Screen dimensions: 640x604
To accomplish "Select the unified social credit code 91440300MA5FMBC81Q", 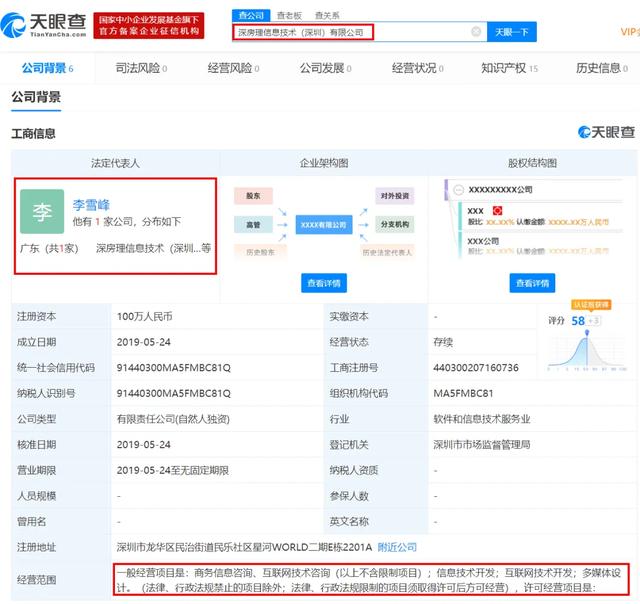I will click(x=173, y=368).
